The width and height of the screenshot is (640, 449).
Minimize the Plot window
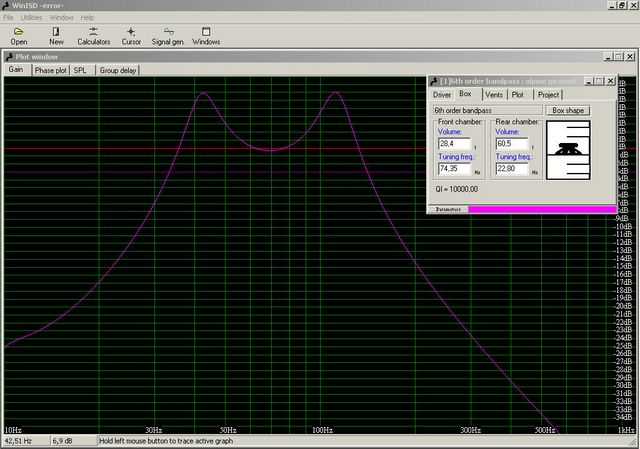pyautogui.click(x=608, y=57)
